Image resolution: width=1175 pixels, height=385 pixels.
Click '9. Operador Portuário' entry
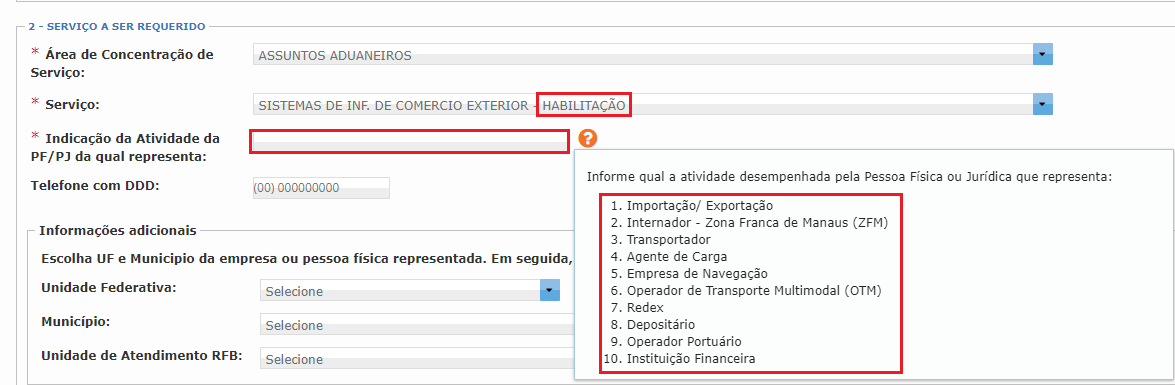pos(676,342)
